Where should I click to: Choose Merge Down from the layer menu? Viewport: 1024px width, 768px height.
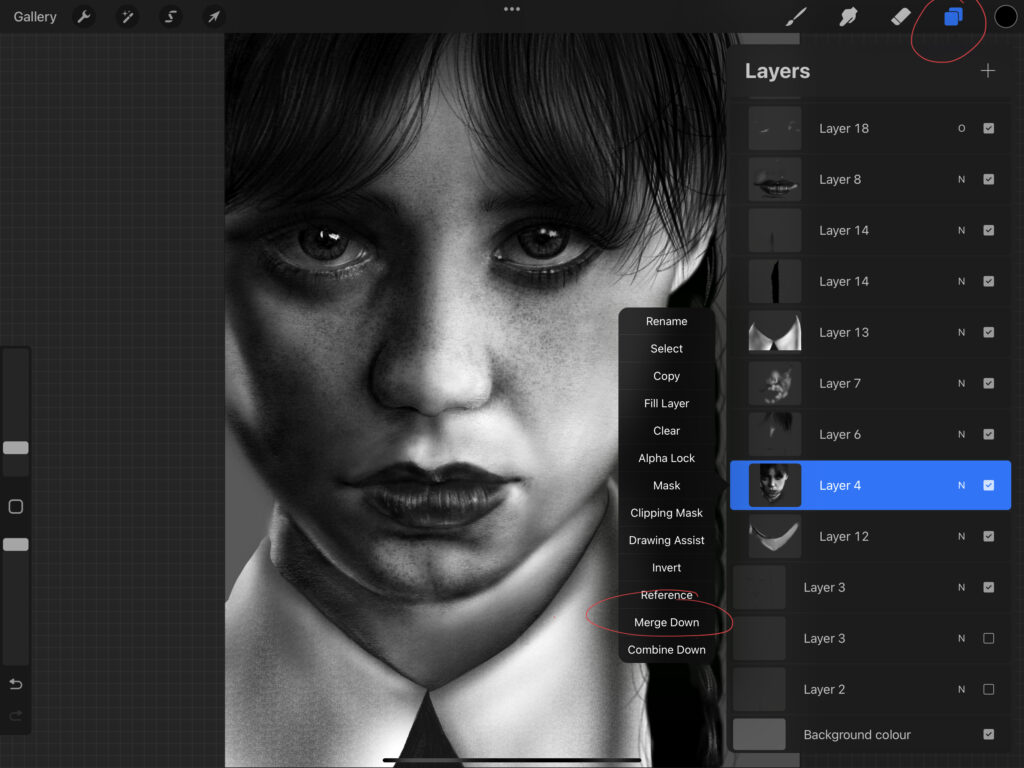pos(666,623)
